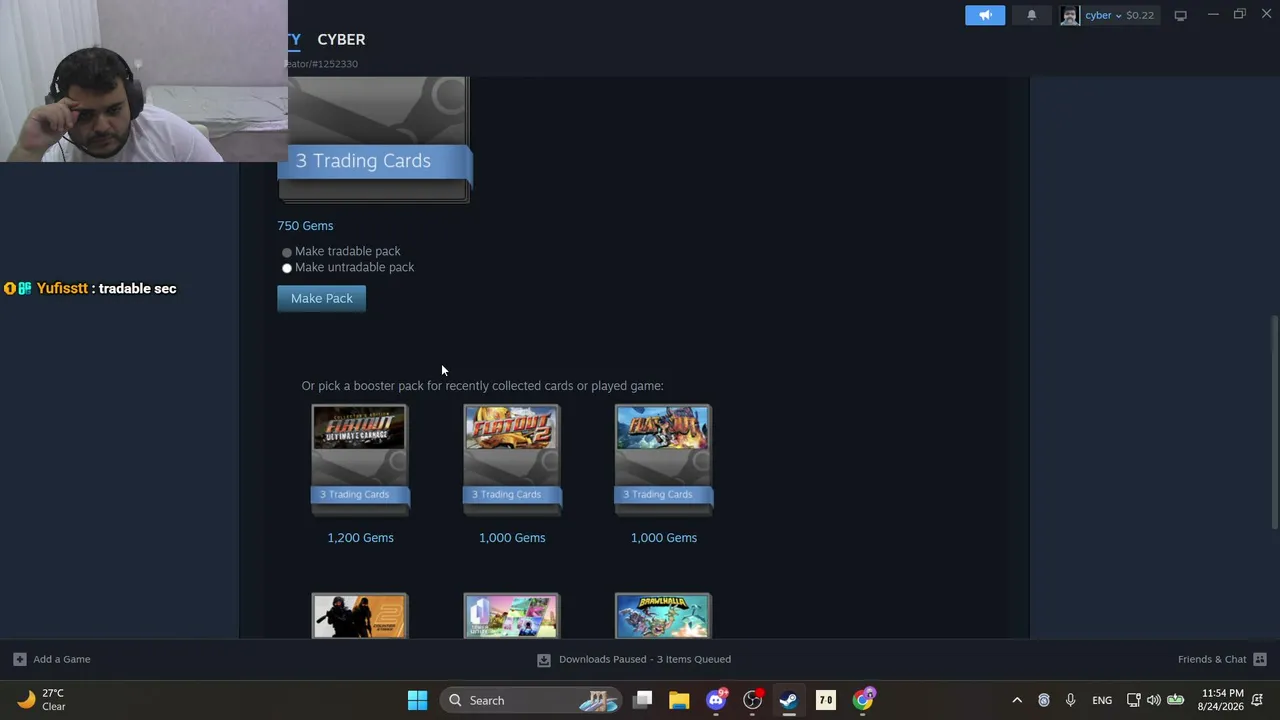The width and height of the screenshot is (1280, 720).
Task: Open the Windows Start menu
Action: pyautogui.click(x=418, y=700)
